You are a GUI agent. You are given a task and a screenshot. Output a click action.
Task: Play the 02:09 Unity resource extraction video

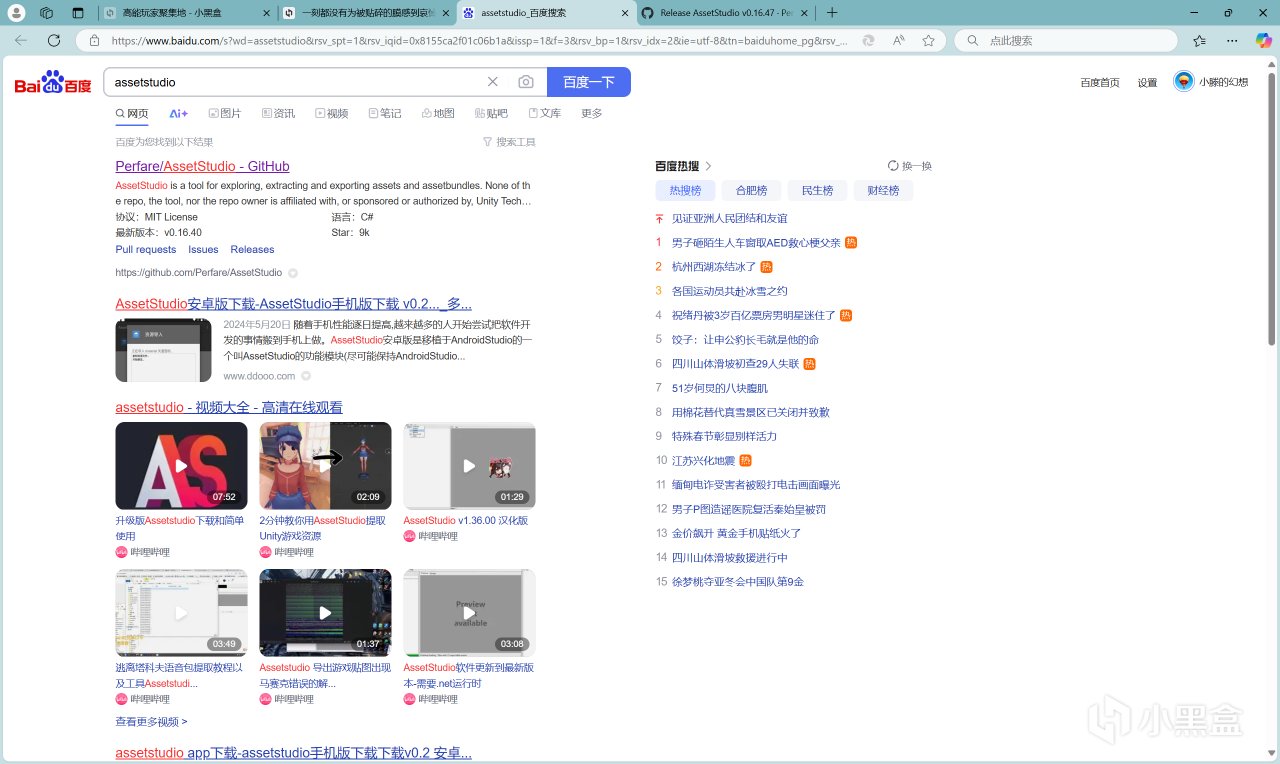click(325, 466)
